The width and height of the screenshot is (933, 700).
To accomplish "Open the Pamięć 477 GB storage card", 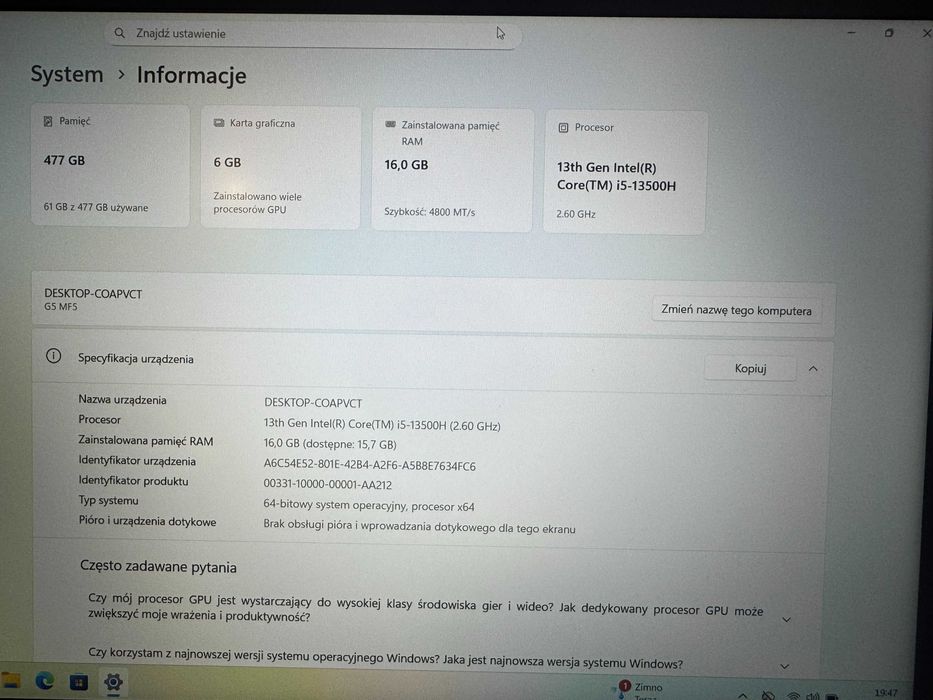I will click(111, 165).
